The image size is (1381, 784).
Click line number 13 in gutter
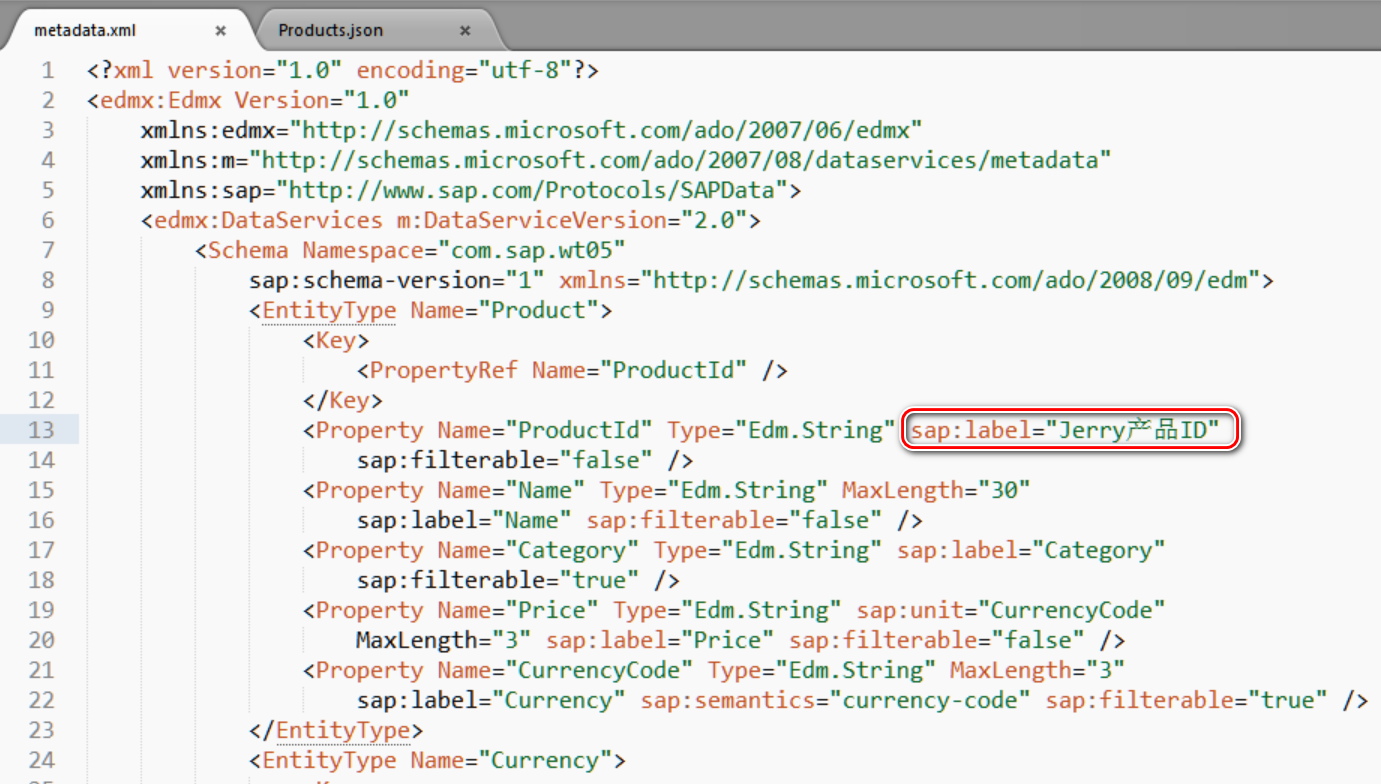41,430
